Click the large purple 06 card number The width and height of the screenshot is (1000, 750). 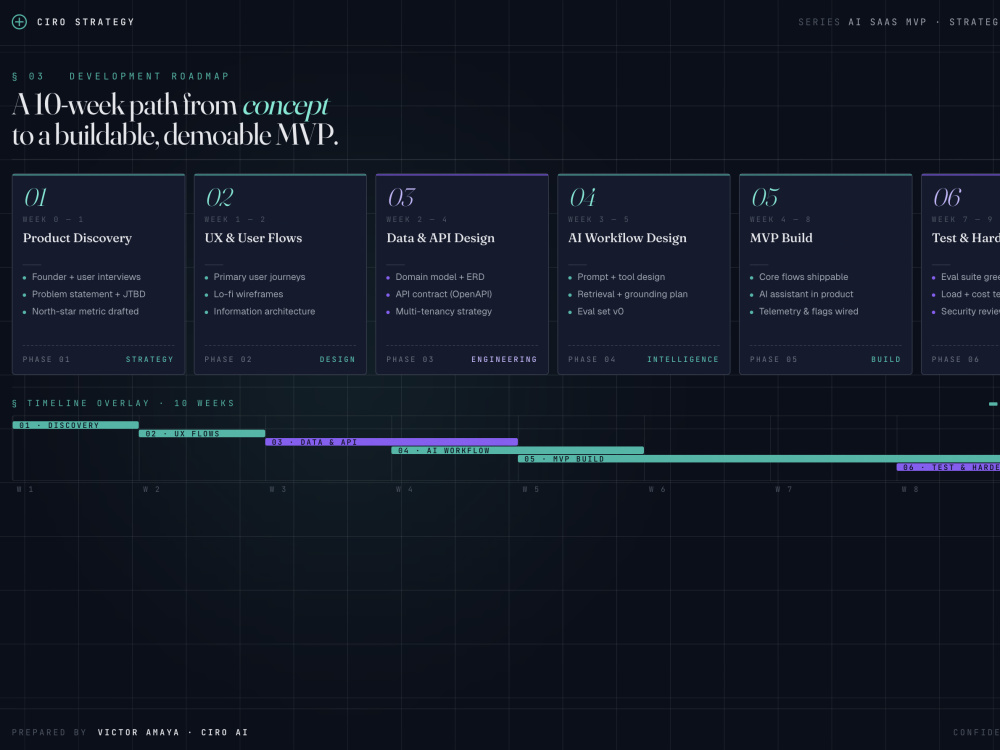(x=947, y=198)
